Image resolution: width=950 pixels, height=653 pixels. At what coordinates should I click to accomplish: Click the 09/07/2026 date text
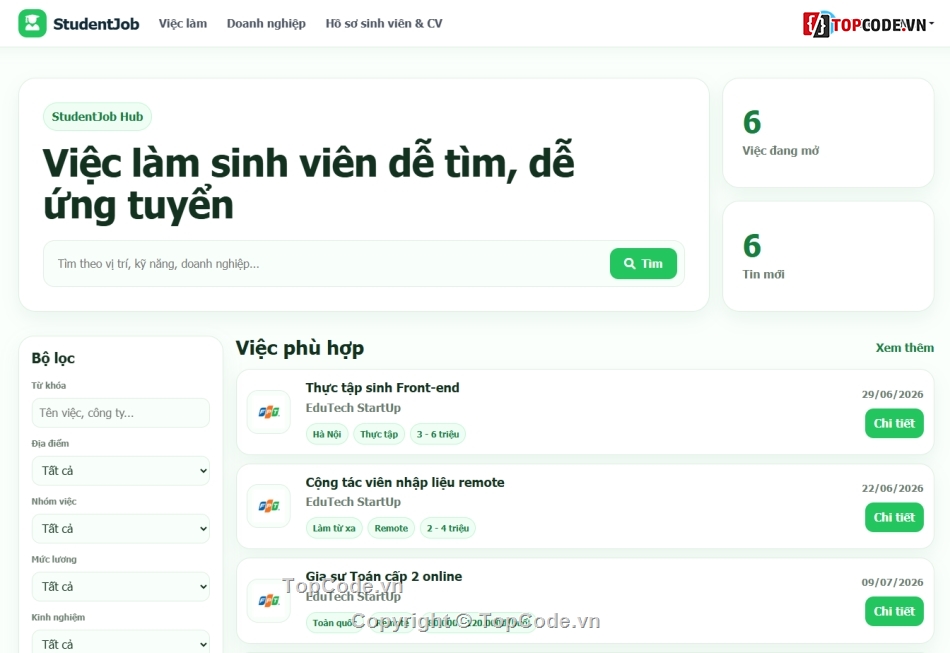coord(892,582)
